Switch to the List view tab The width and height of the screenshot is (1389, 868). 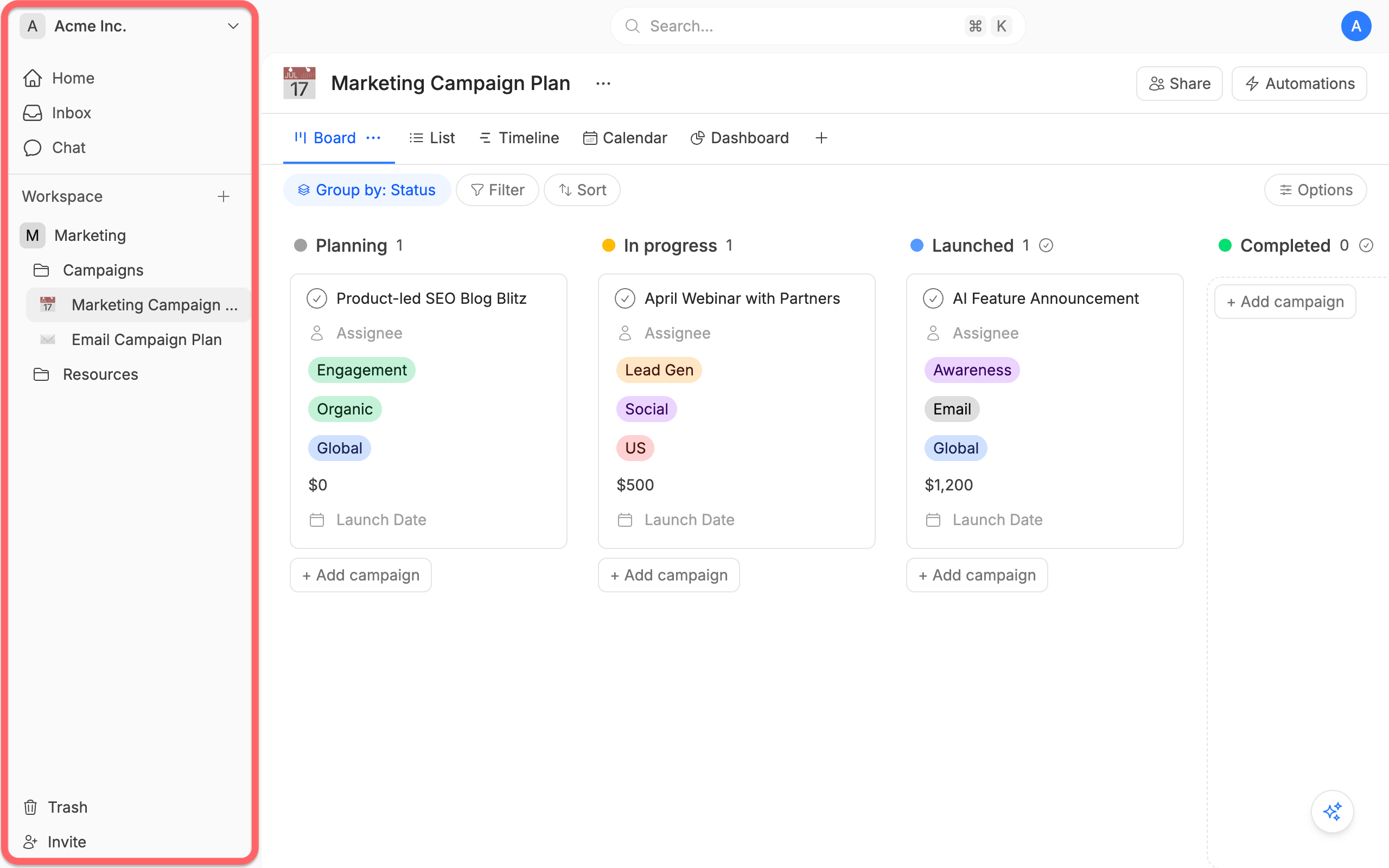(432, 138)
